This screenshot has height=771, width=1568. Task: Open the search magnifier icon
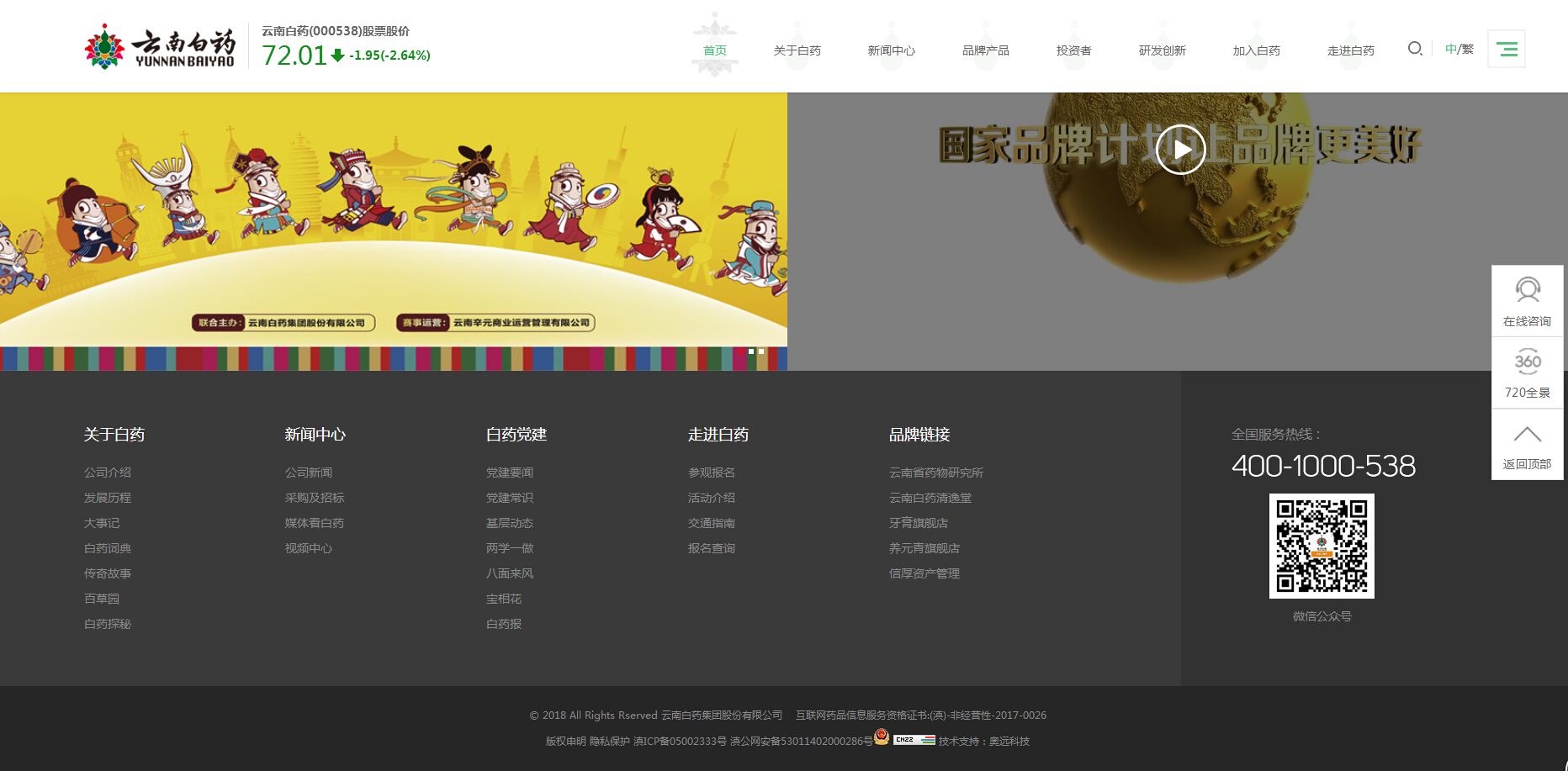tap(1415, 49)
